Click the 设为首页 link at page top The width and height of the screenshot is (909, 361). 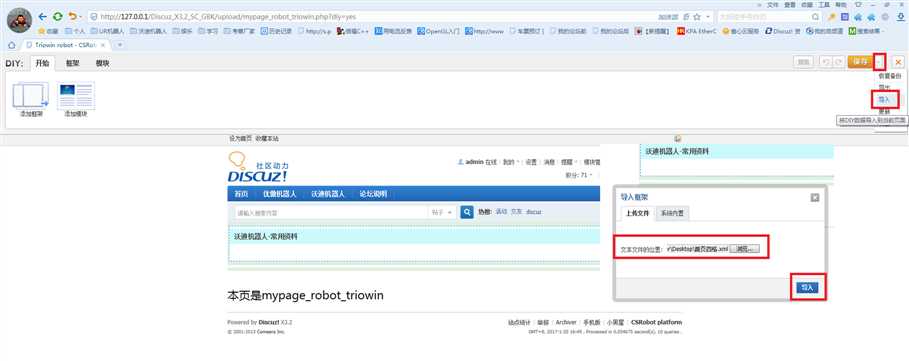coord(241,138)
